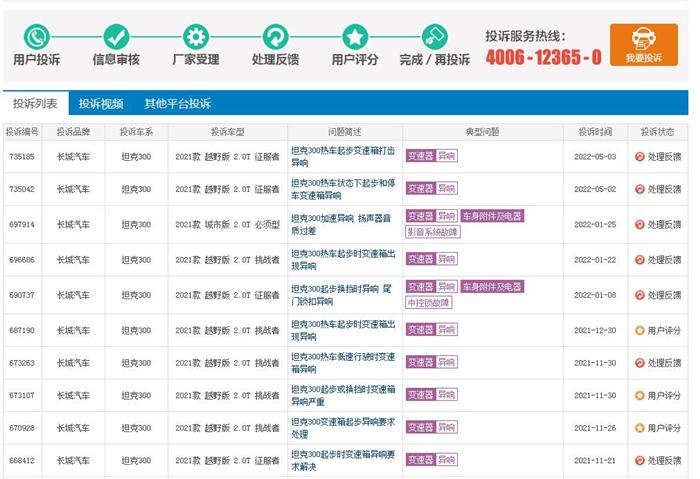This screenshot has height=479, width=700.
Task: Click the 处理反馈 status icon for complaint 673263
Action: click(639, 363)
